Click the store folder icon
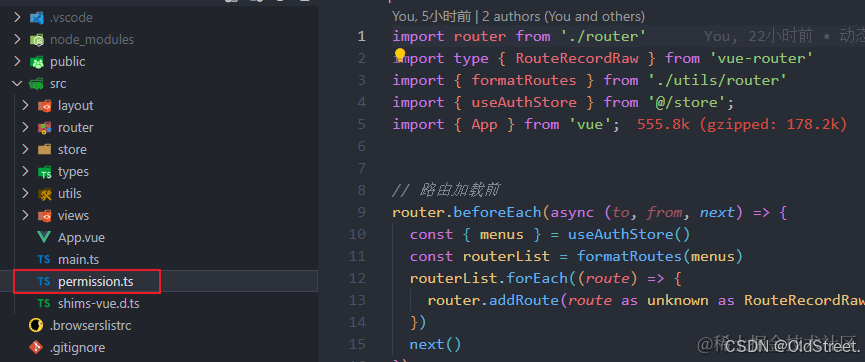The height and width of the screenshot is (362, 865). (44, 150)
